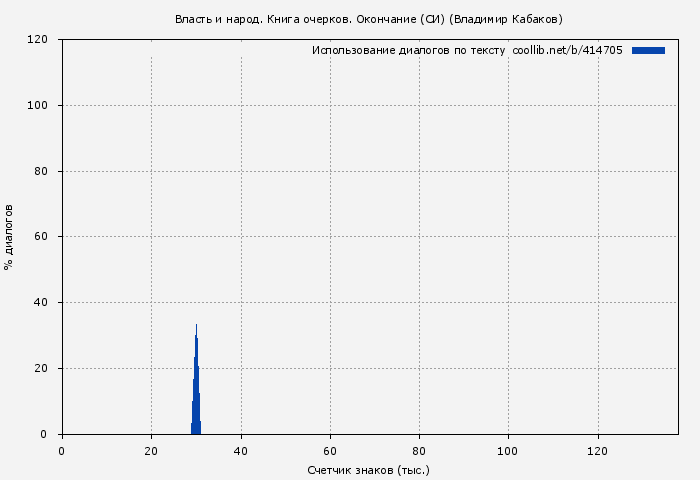Select the '% диалогов' vertical axis label
Image resolution: width=700 pixels, height=480 pixels.
(9, 237)
